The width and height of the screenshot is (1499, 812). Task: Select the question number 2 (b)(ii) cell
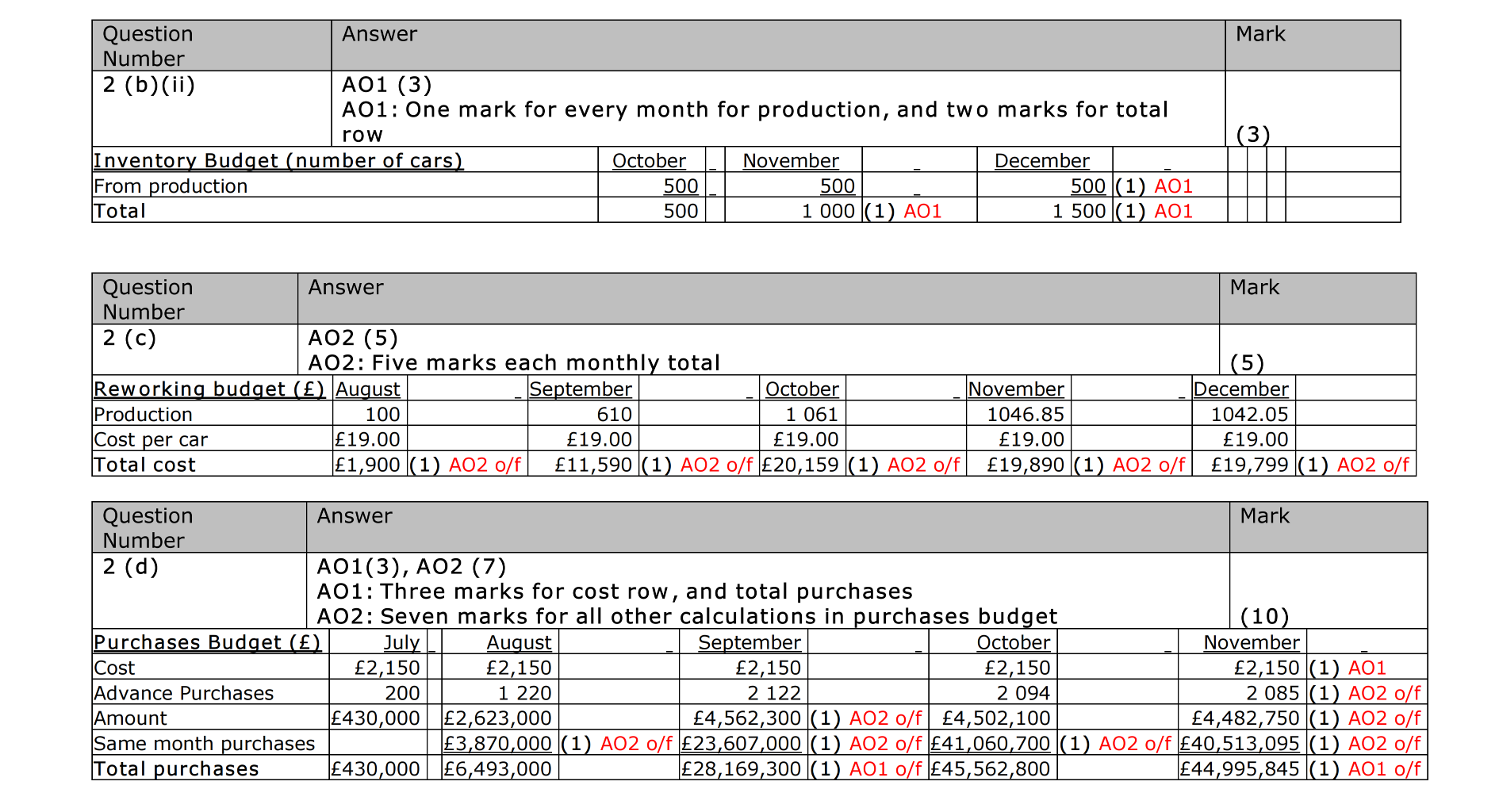click(x=149, y=85)
